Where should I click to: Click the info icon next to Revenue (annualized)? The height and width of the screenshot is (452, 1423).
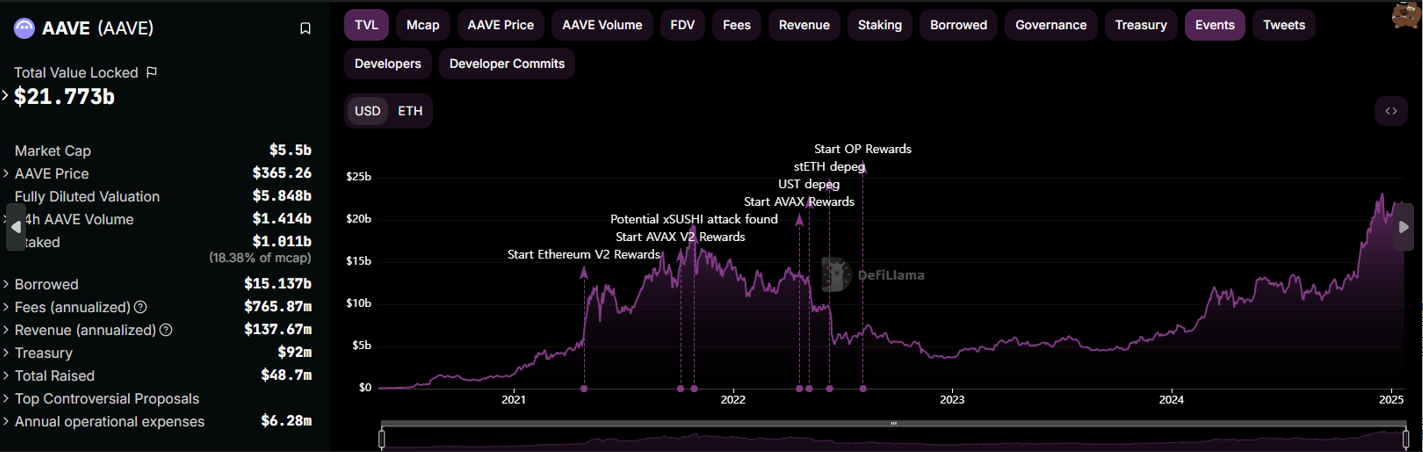[x=166, y=330]
